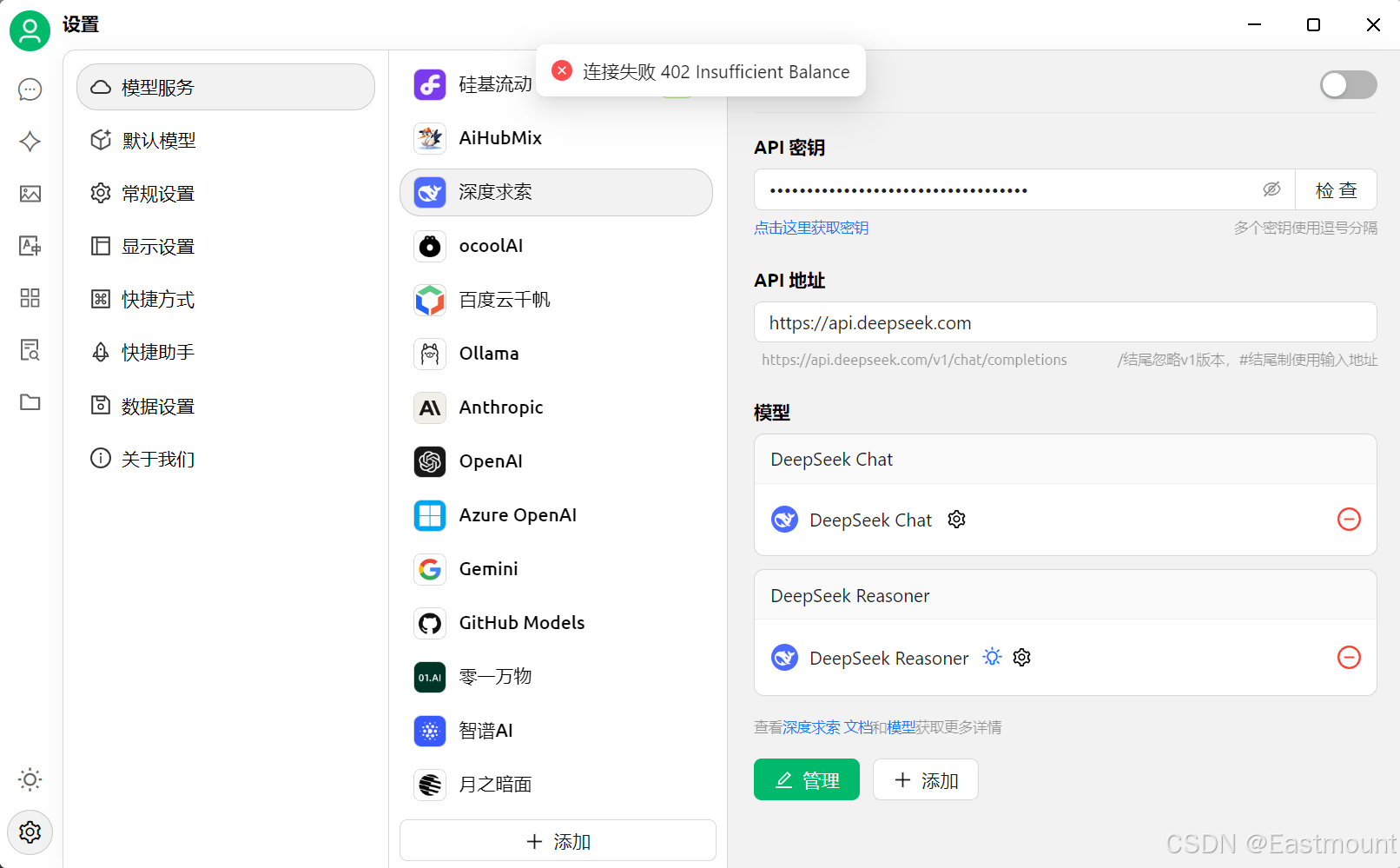
Task: Open the 深度求索 文档 link
Action: pyautogui.click(x=828, y=727)
